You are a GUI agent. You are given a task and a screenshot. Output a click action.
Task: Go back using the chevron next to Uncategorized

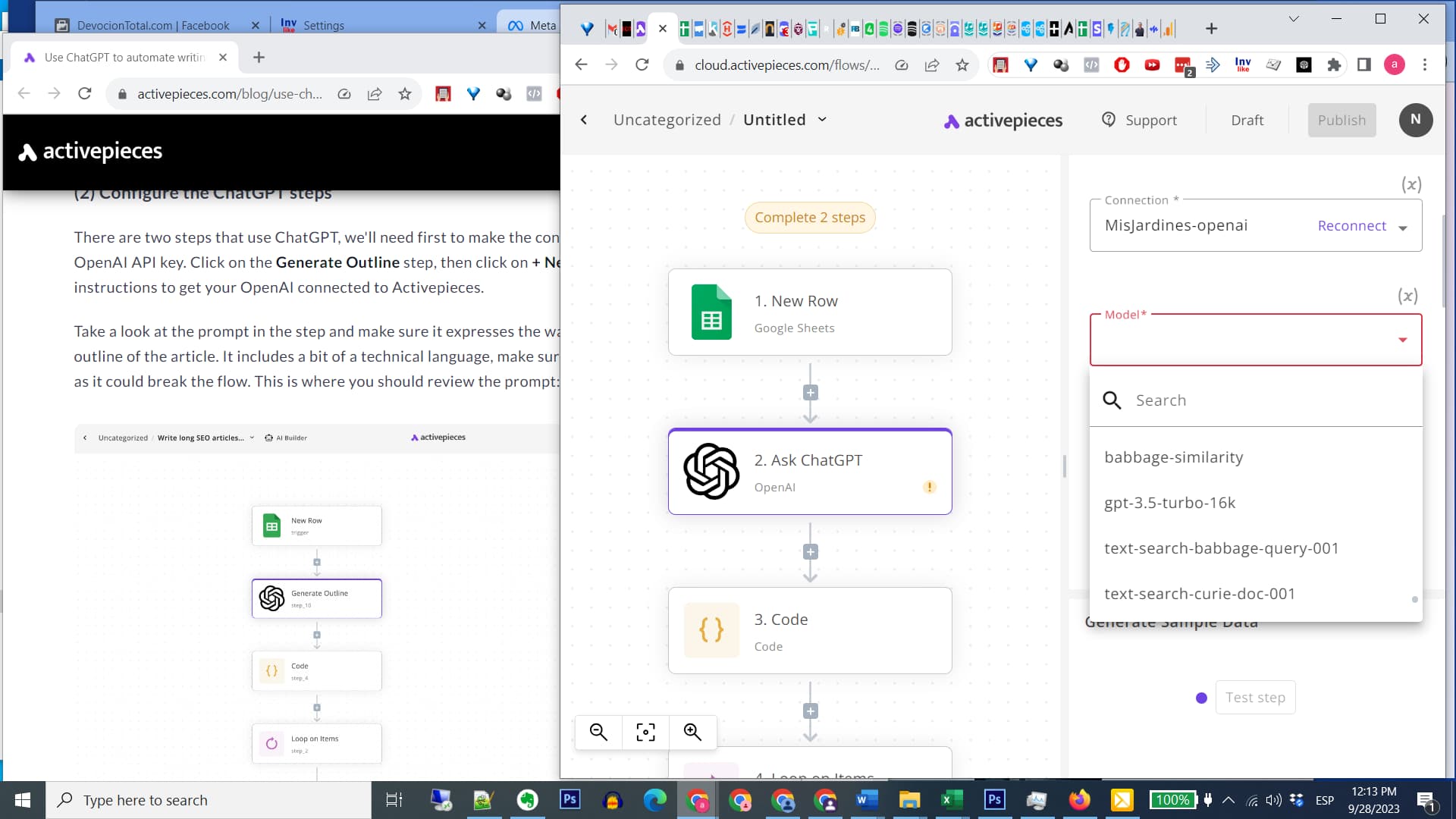tap(584, 120)
